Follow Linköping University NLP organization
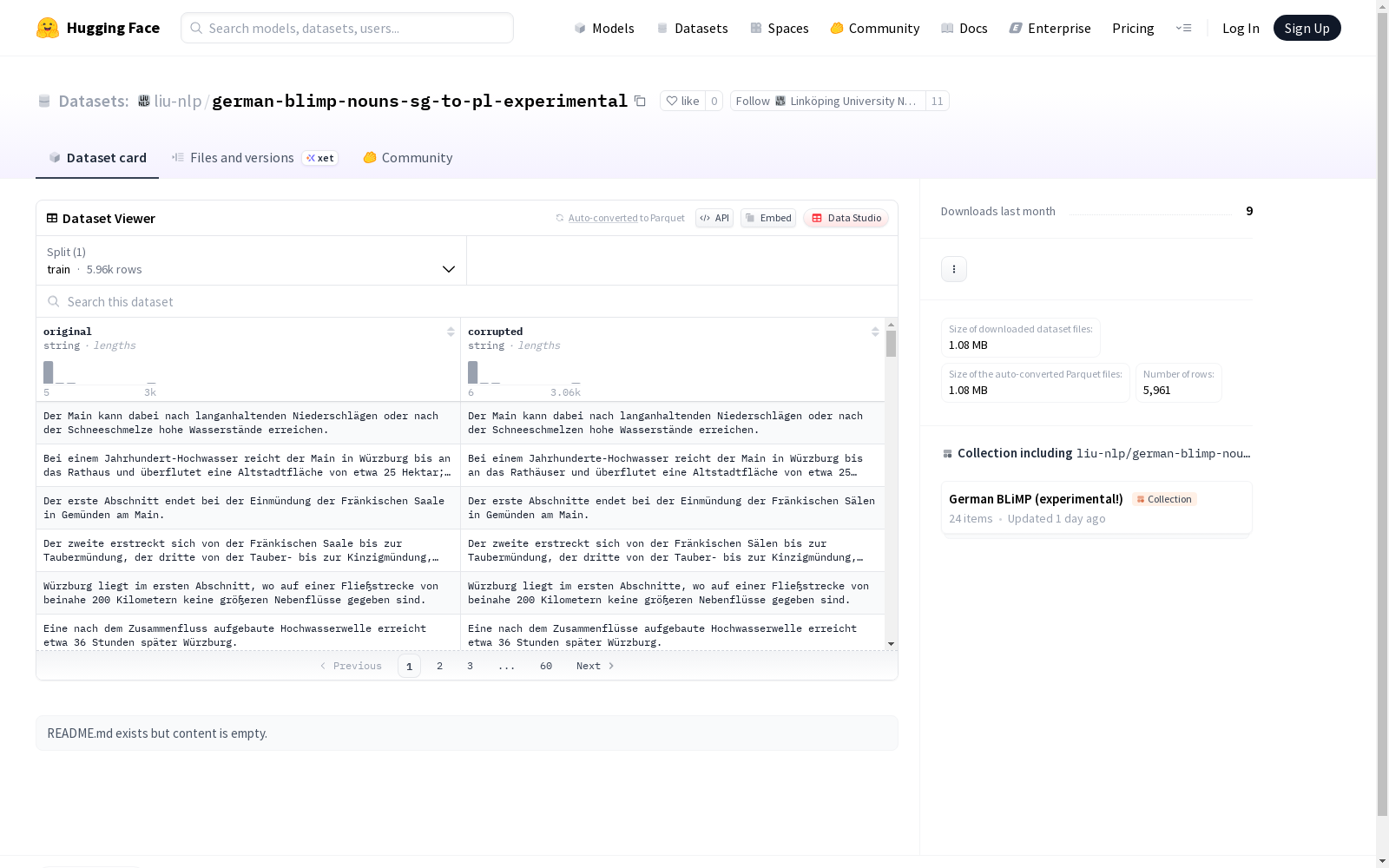This screenshot has width=1389, height=868. 827,101
